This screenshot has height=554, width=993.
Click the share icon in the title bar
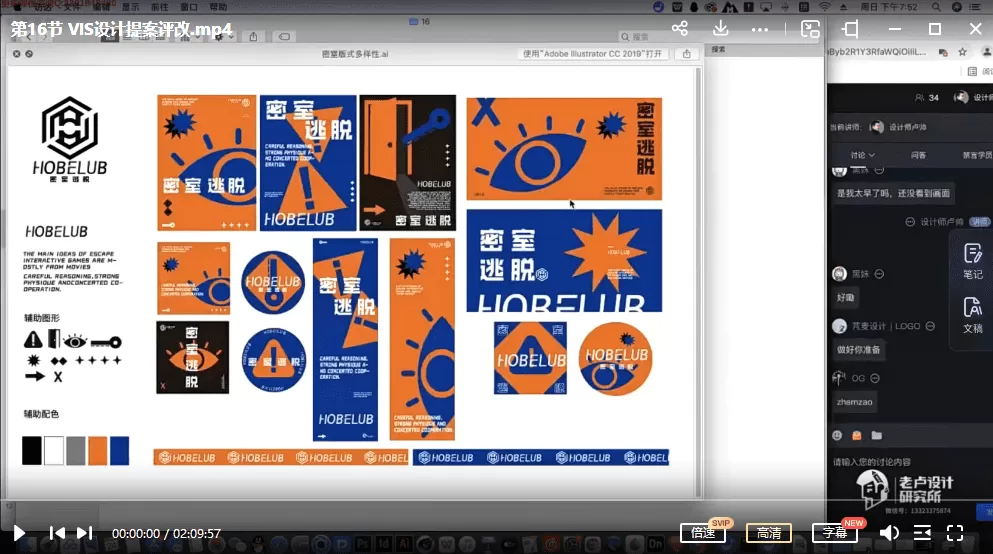[680, 29]
